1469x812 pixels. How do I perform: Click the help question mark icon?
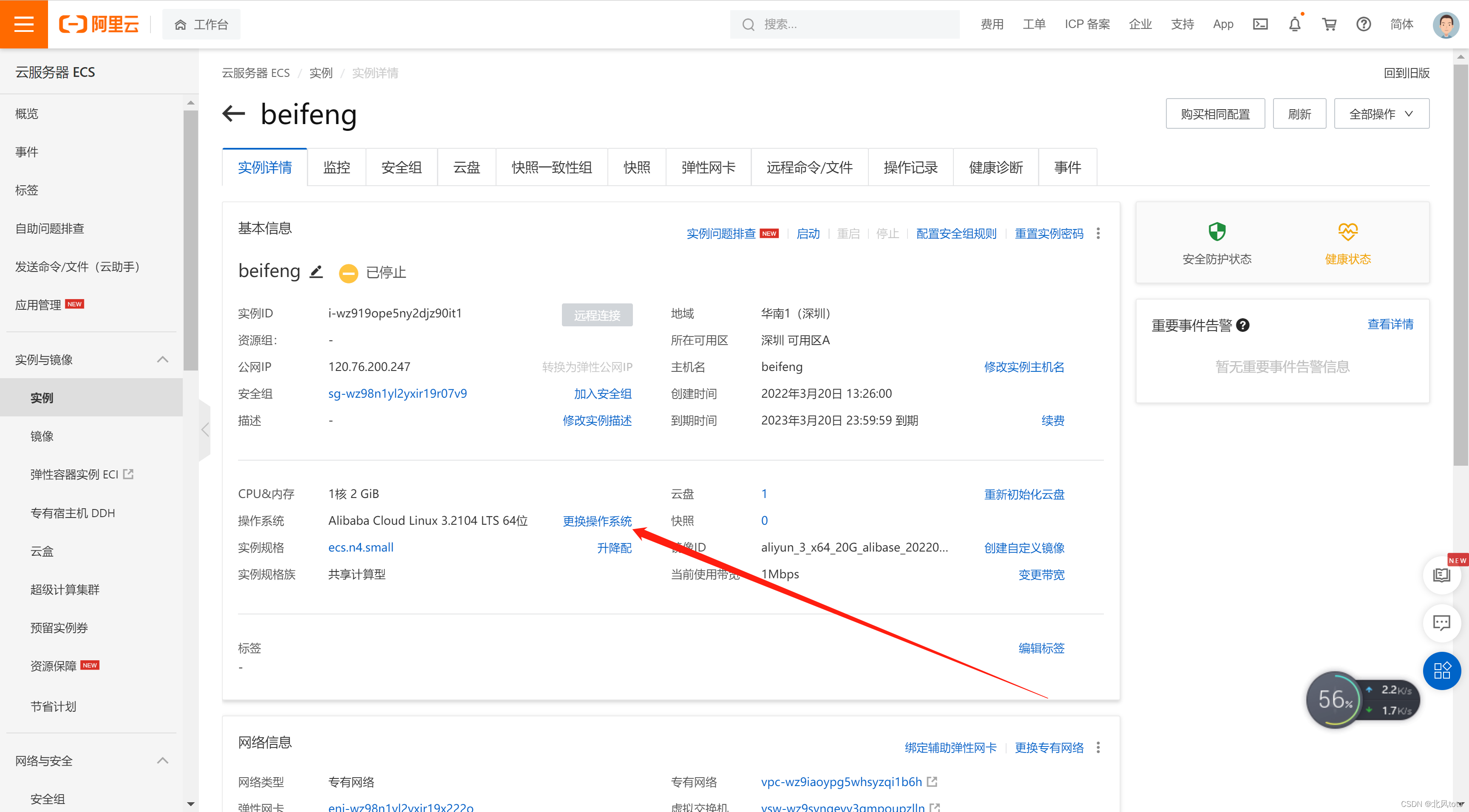coord(1363,24)
